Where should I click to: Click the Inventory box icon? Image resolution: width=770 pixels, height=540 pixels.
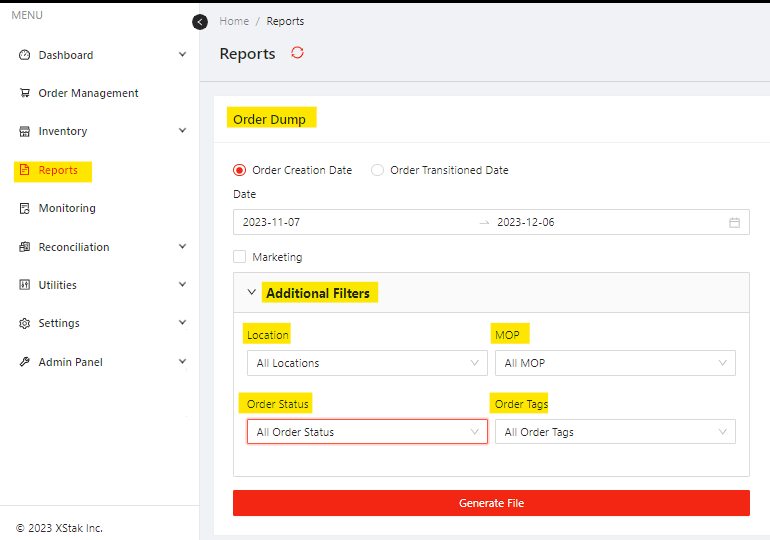click(25, 131)
